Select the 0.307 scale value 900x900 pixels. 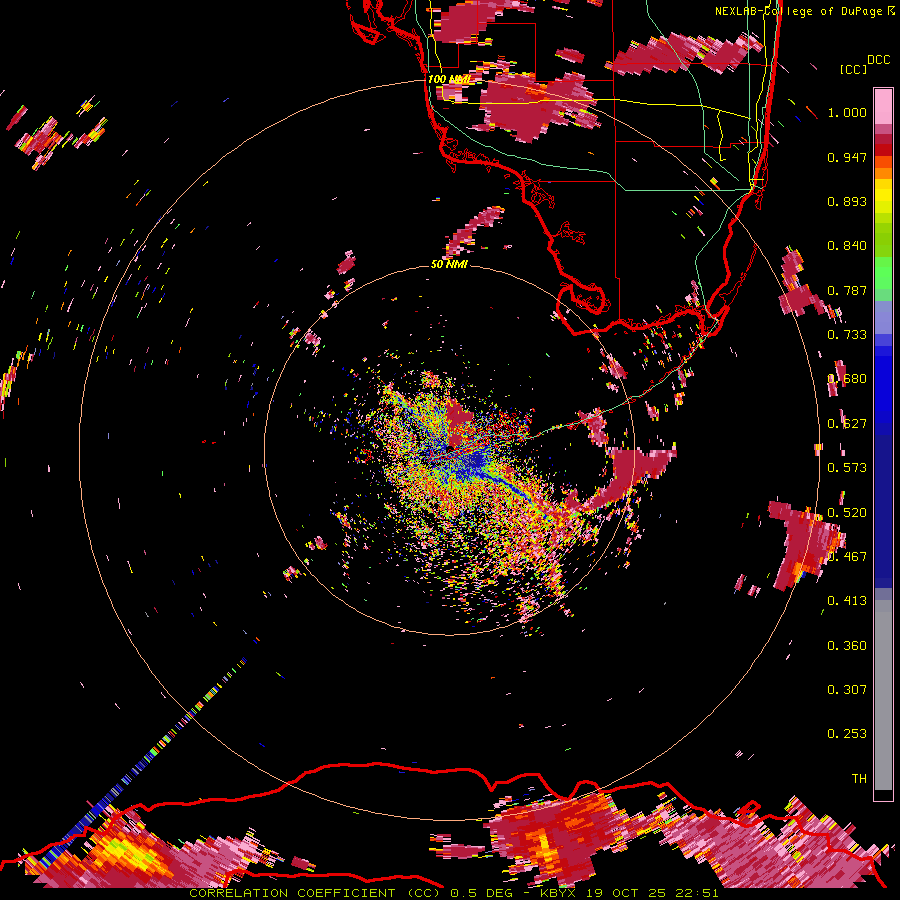pyautogui.click(x=847, y=690)
